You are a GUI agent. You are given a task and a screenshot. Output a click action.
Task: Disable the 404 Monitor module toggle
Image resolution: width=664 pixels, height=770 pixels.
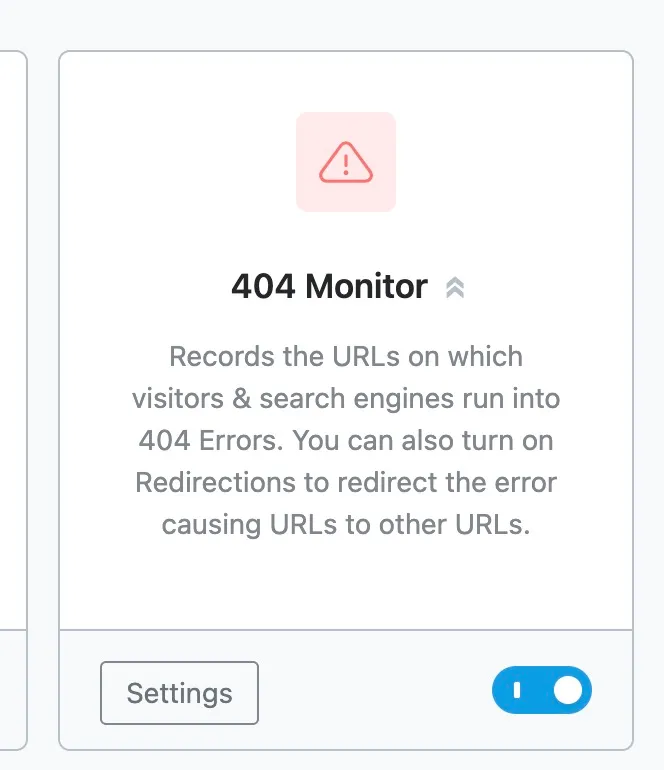[x=542, y=691]
